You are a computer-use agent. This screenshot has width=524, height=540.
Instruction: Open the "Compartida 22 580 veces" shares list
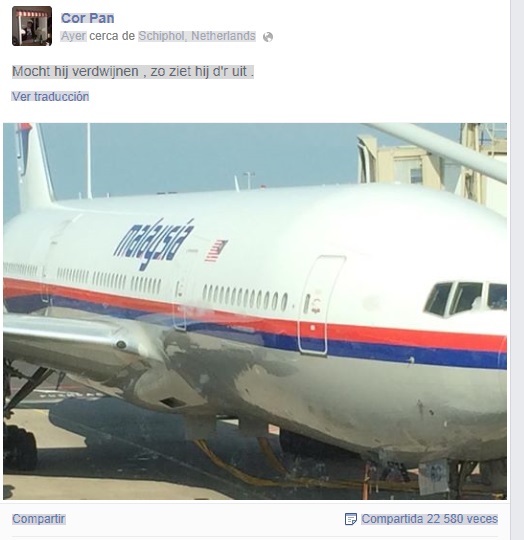(x=430, y=519)
